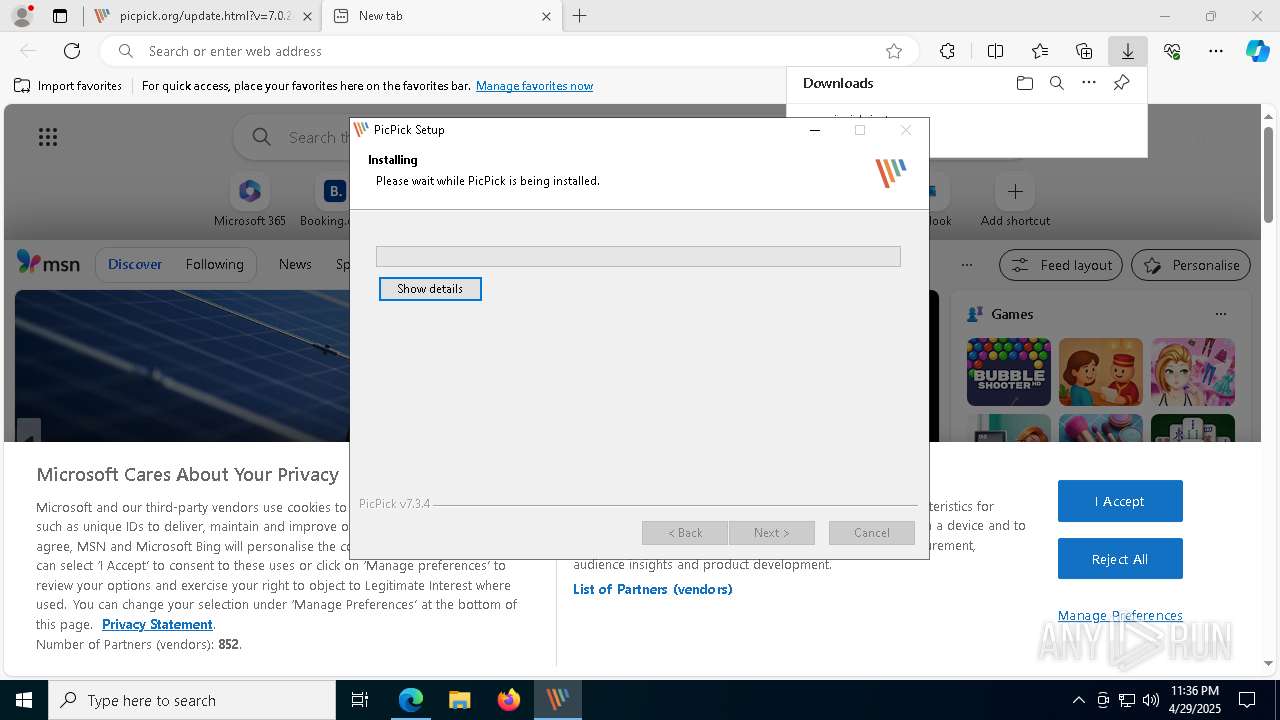Image resolution: width=1280 pixels, height=720 pixels.
Task: Open the Copilot sidebar icon
Action: pos(1258,51)
